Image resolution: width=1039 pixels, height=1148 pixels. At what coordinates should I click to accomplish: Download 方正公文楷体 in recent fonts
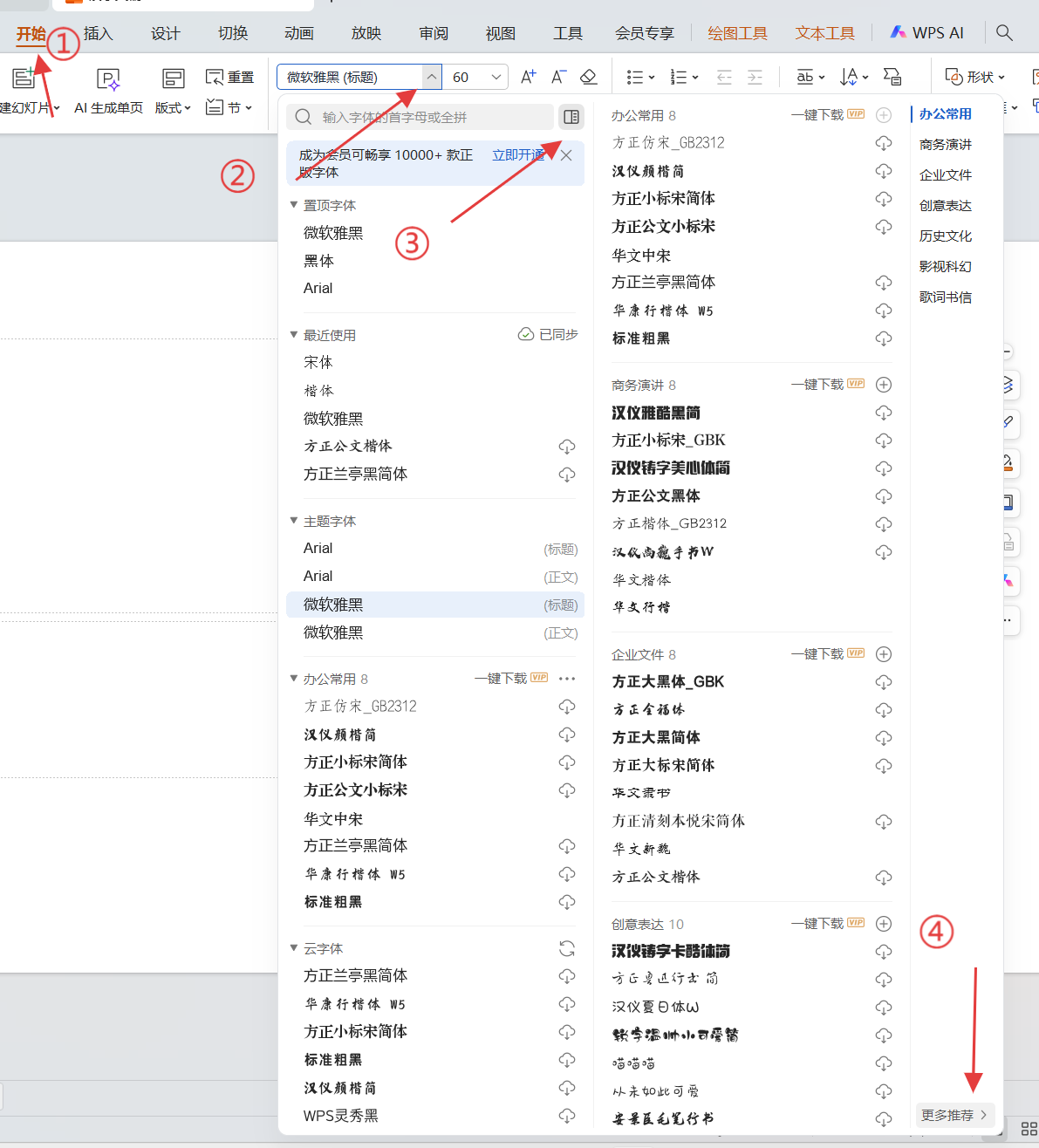pos(567,447)
